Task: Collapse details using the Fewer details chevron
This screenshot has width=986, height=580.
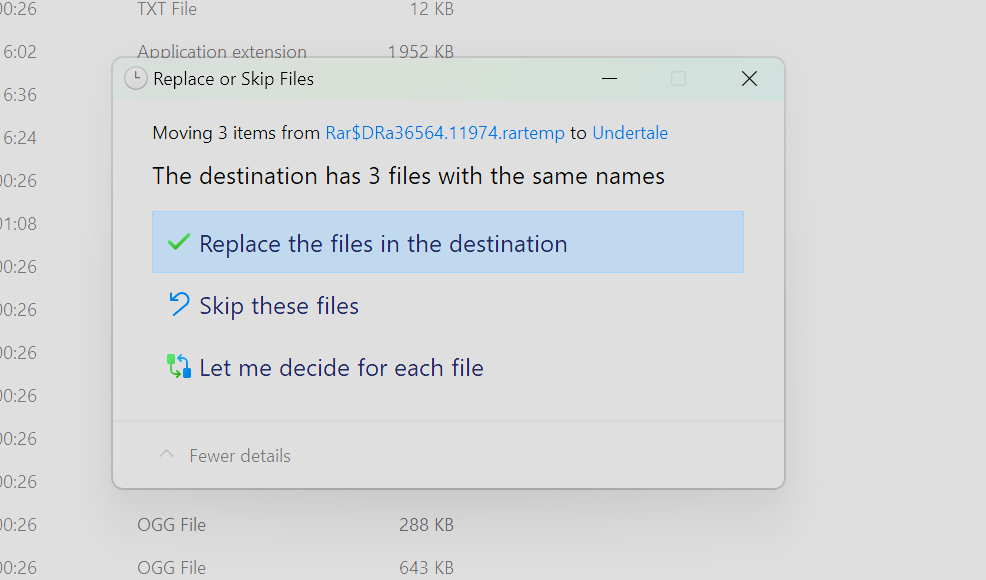Action: coord(166,455)
